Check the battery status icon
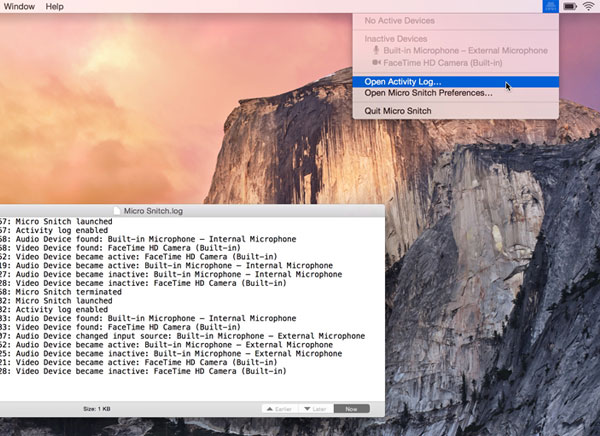The width and height of the screenshot is (600, 436). pos(570,6)
